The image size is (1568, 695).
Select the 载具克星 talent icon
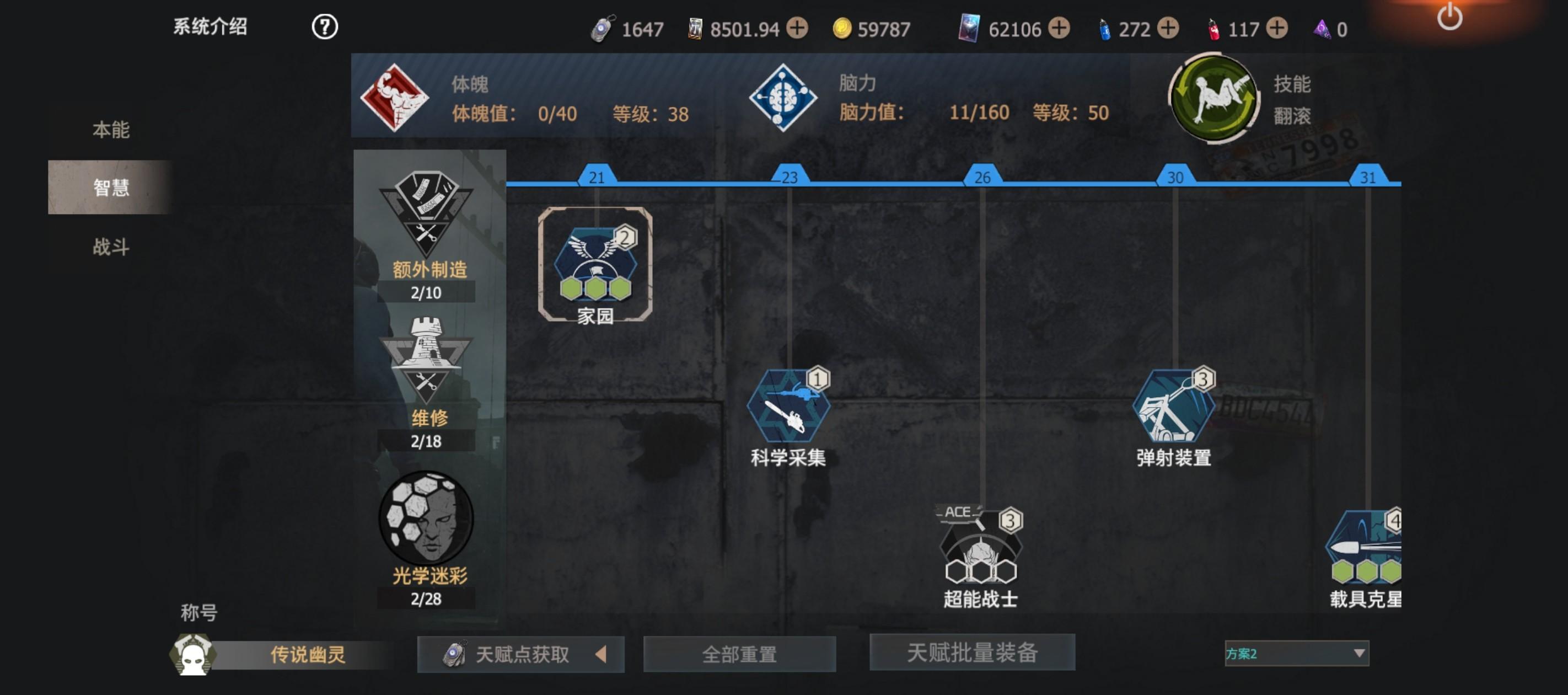1365,546
